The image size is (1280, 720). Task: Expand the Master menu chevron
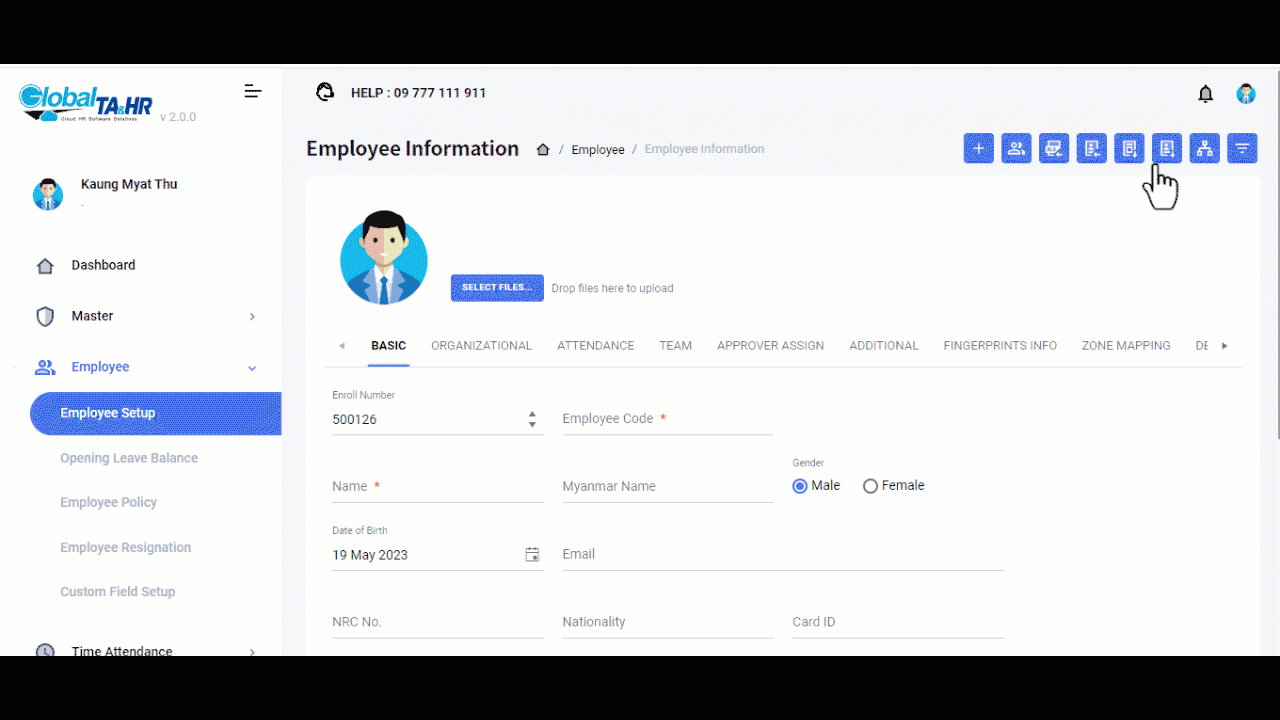pos(252,317)
